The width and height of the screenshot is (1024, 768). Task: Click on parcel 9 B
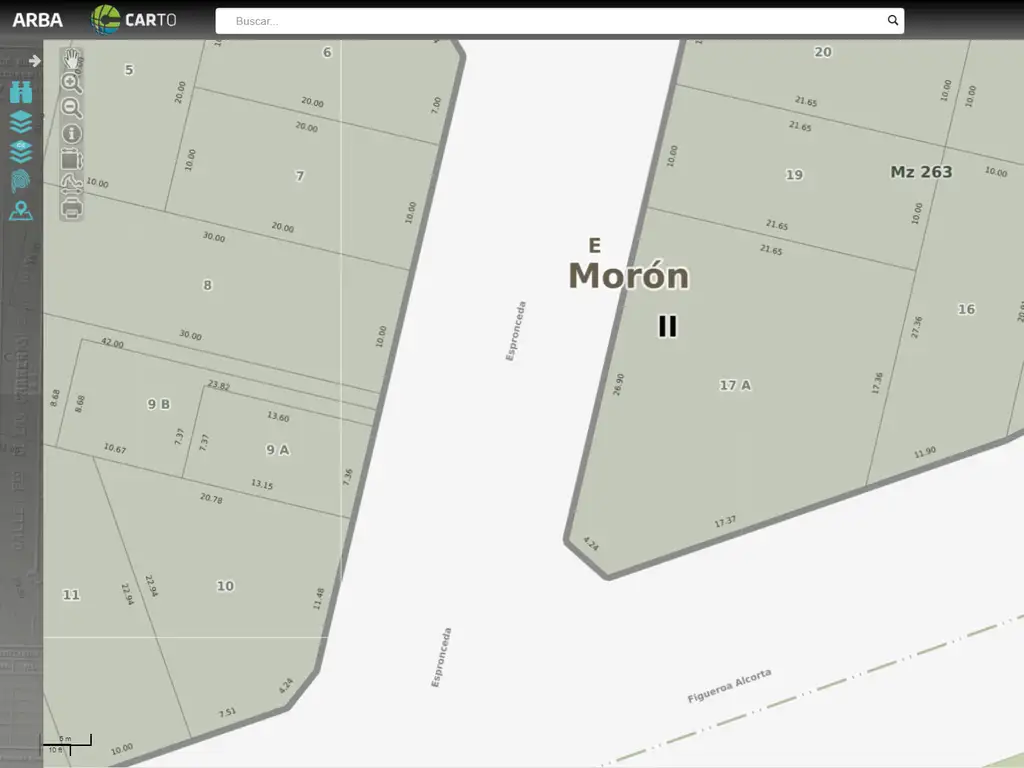158,404
